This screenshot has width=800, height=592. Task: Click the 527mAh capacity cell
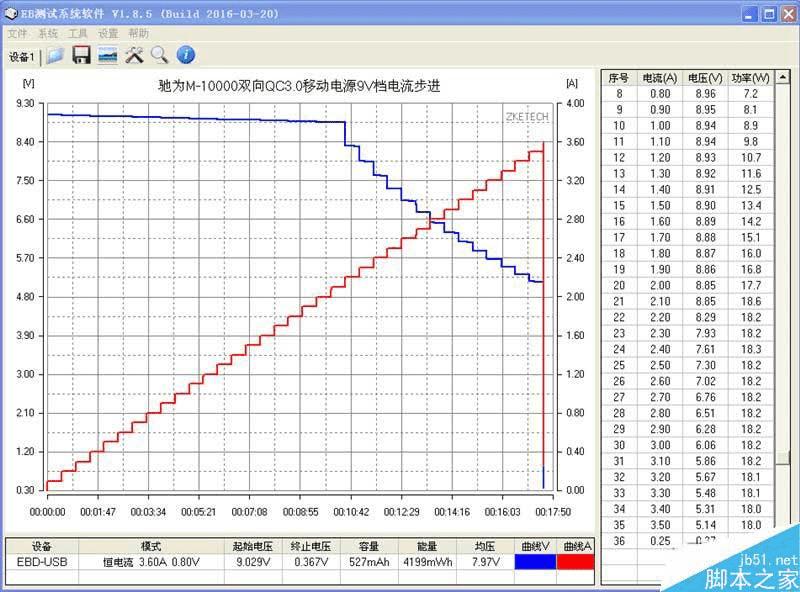(x=369, y=562)
